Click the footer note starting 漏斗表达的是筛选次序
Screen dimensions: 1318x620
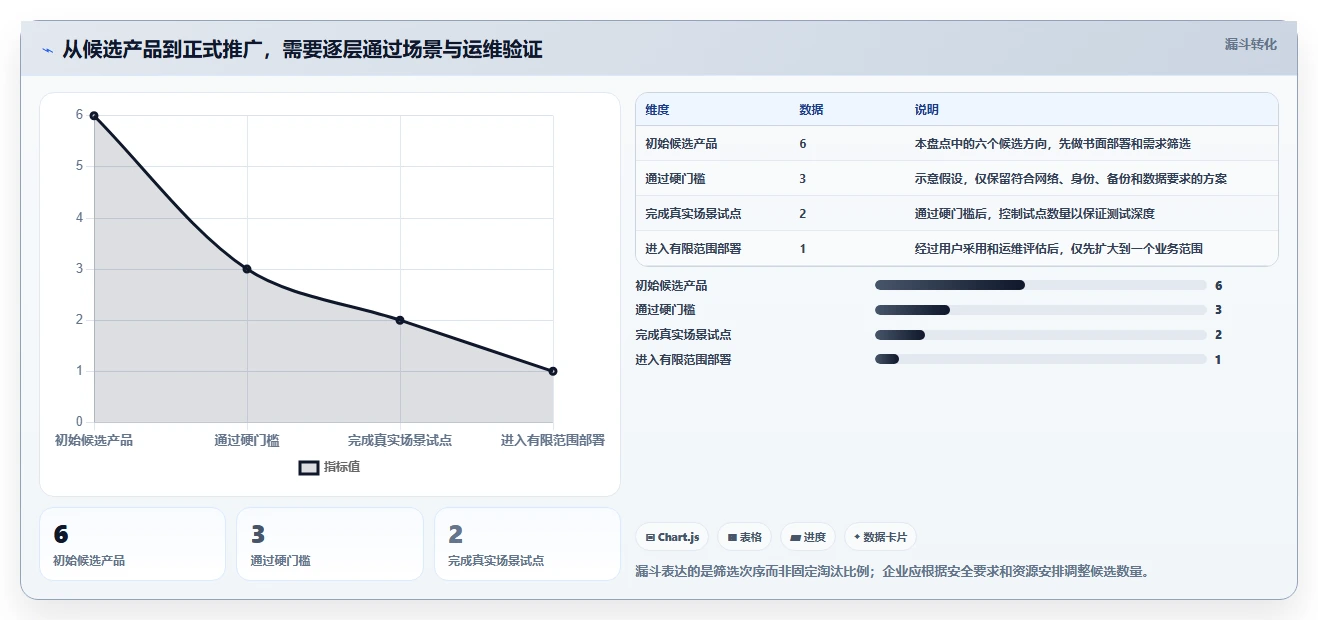point(892,572)
